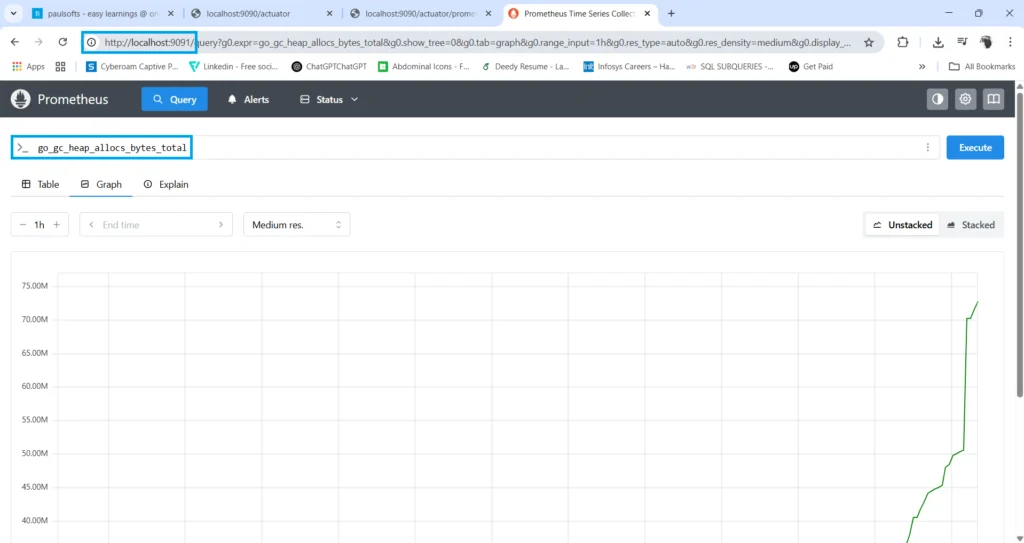Open the ChatGPT bookmark
The image size is (1024, 543).
(329, 67)
